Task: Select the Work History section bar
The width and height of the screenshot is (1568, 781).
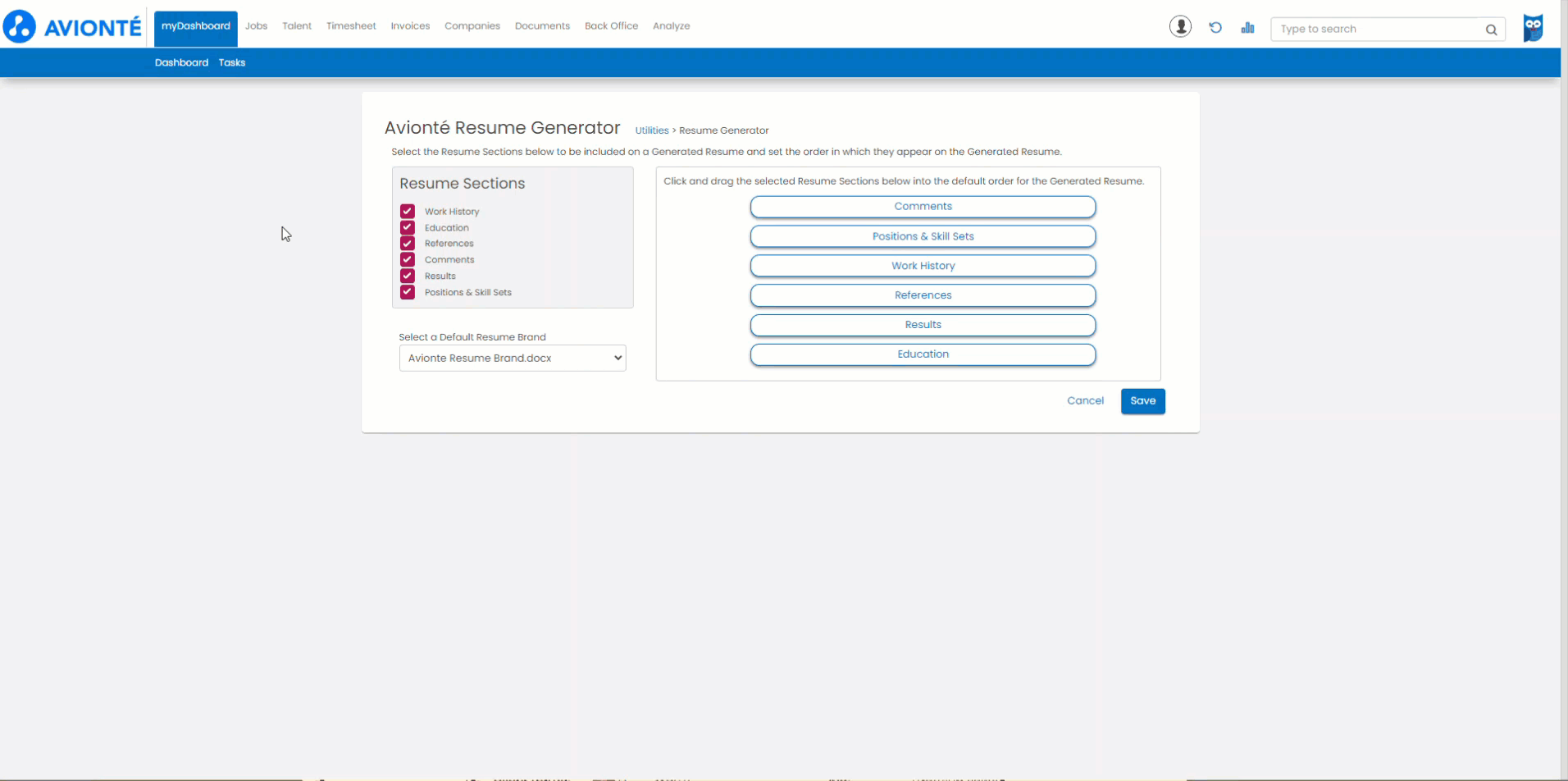Action: 923,266
